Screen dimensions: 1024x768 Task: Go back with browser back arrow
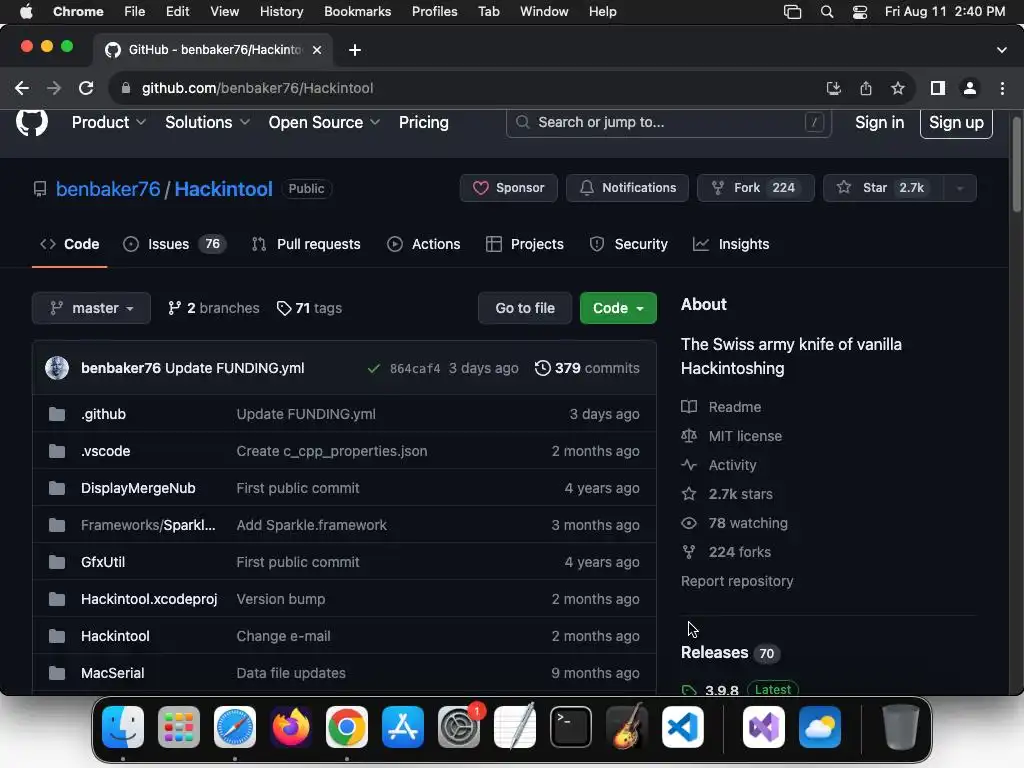click(x=22, y=88)
